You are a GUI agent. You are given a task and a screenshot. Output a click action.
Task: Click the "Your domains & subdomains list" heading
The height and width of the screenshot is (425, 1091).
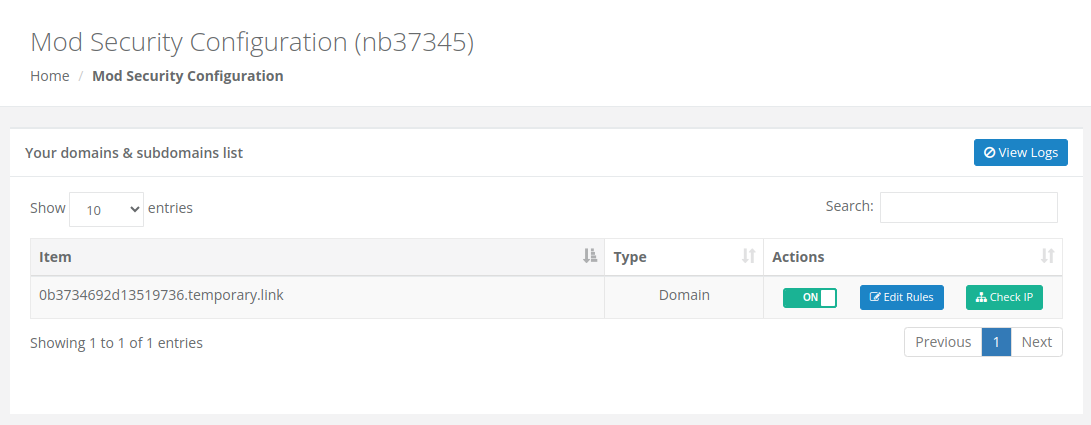pos(134,153)
